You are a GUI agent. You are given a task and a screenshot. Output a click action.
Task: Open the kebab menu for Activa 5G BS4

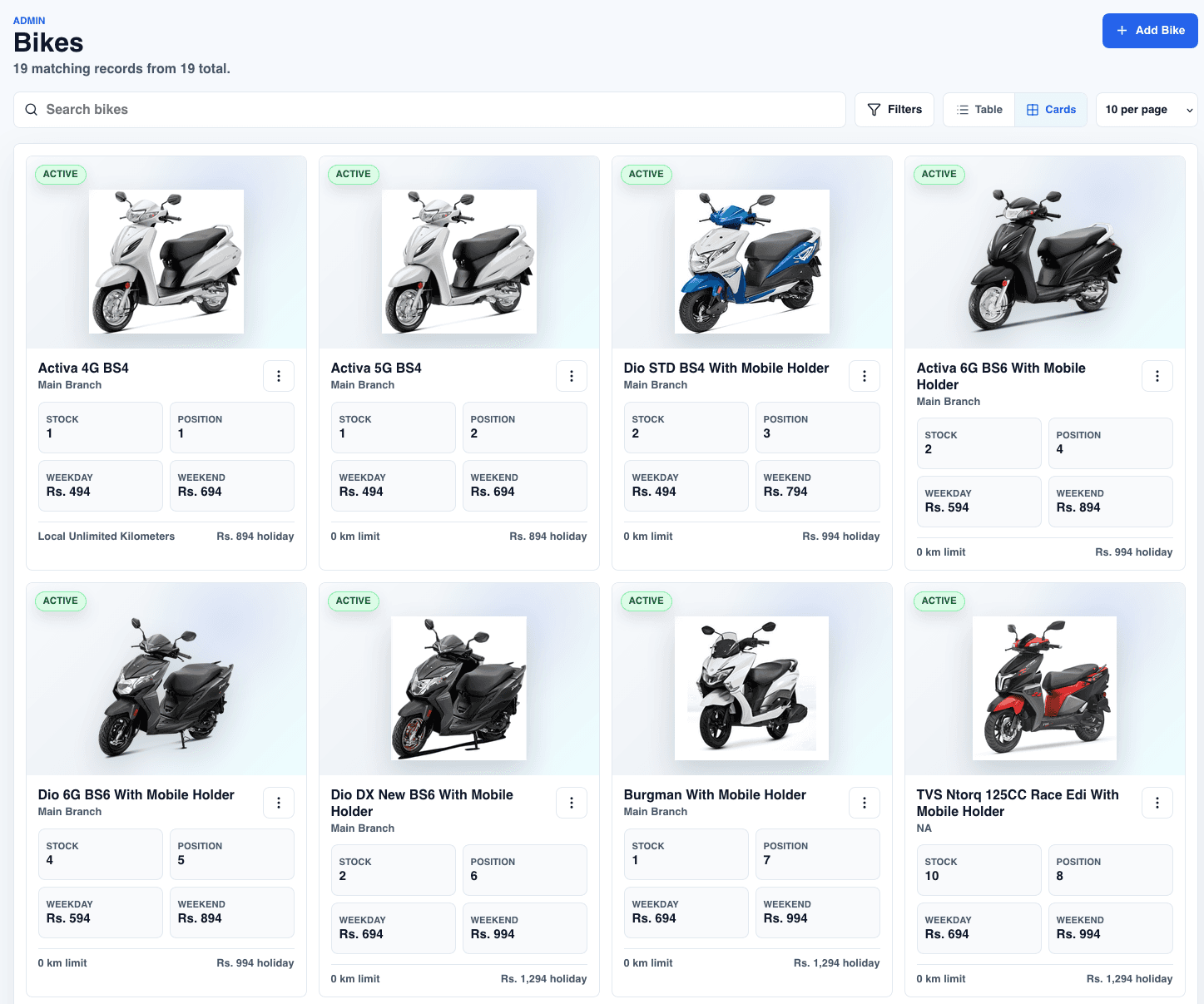pyautogui.click(x=572, y=376)
